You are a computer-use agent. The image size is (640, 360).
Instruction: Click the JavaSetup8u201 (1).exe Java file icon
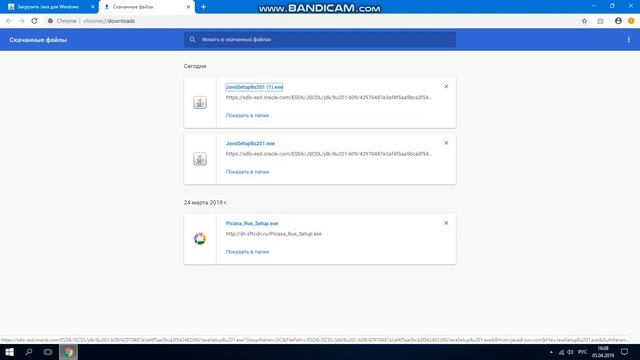pos(200,102)
